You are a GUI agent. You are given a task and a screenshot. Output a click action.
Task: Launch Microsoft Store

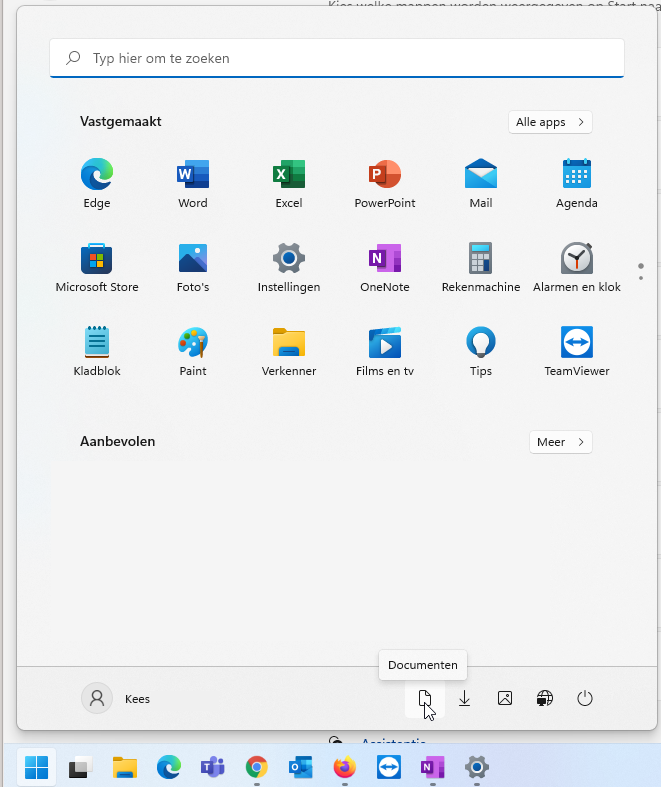click(x=97, y=268)
